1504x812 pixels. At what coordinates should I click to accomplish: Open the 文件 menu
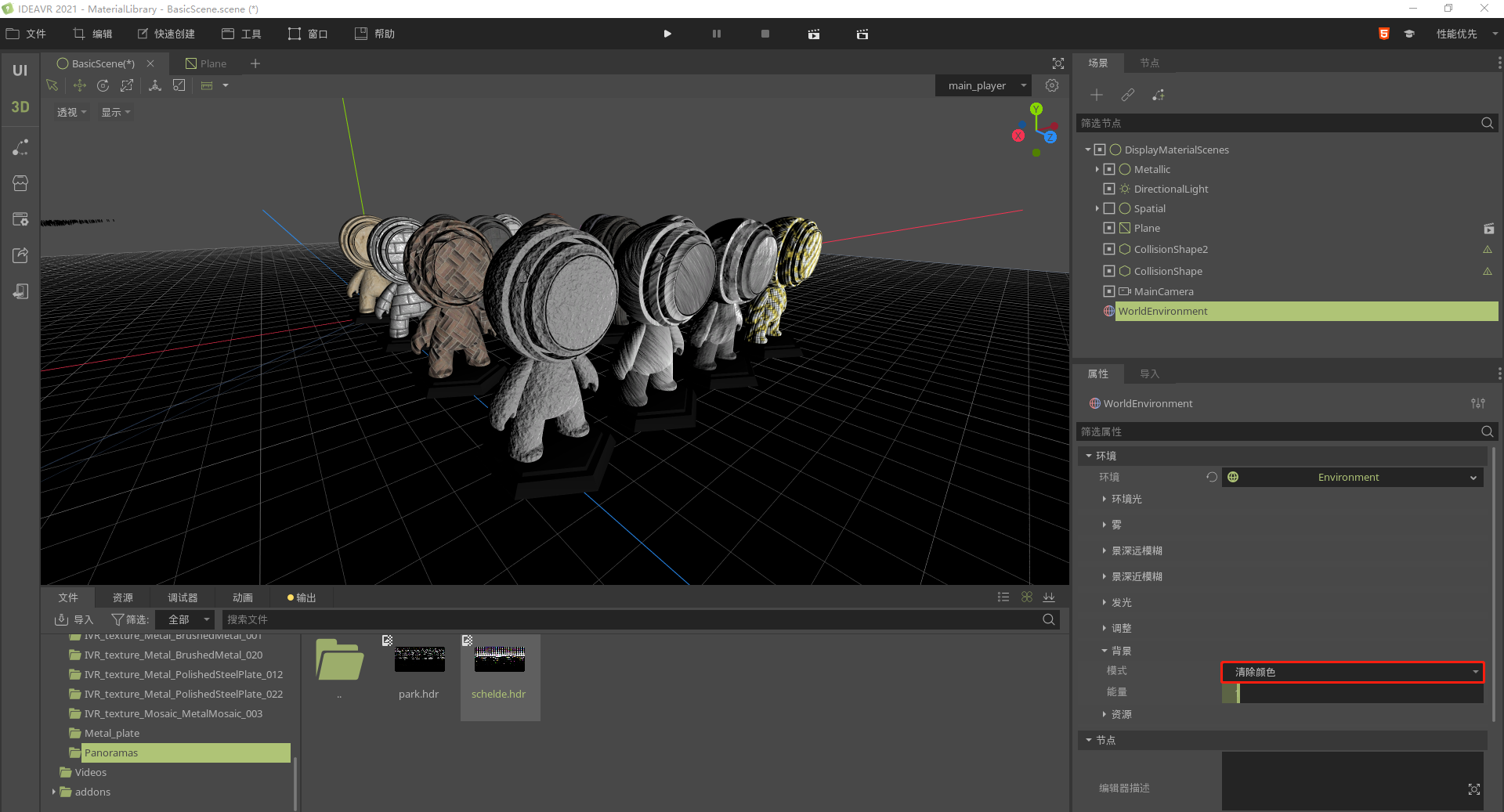click(27, 34)
